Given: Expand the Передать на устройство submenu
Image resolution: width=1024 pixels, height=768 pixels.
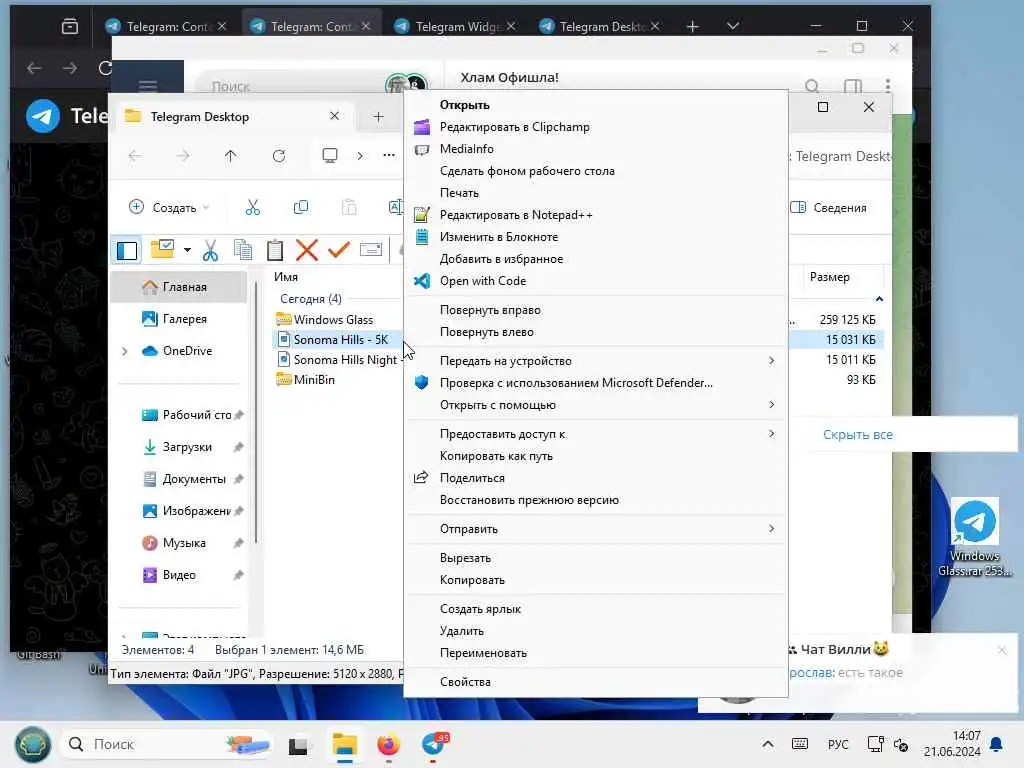Looking at the screenshot, I should click(596, 361).
